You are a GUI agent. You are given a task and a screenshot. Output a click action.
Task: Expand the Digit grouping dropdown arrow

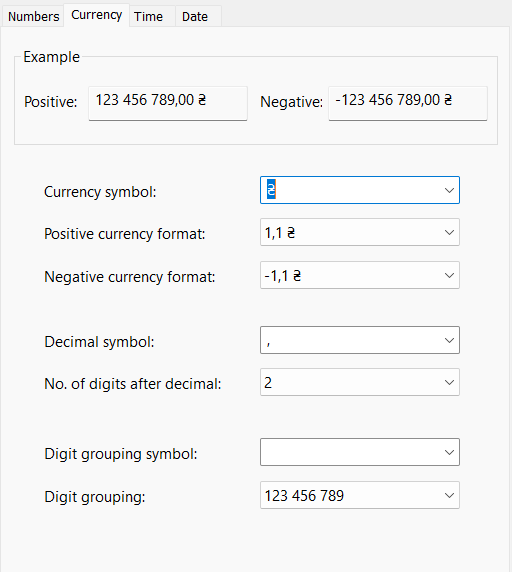pos(449,495)
